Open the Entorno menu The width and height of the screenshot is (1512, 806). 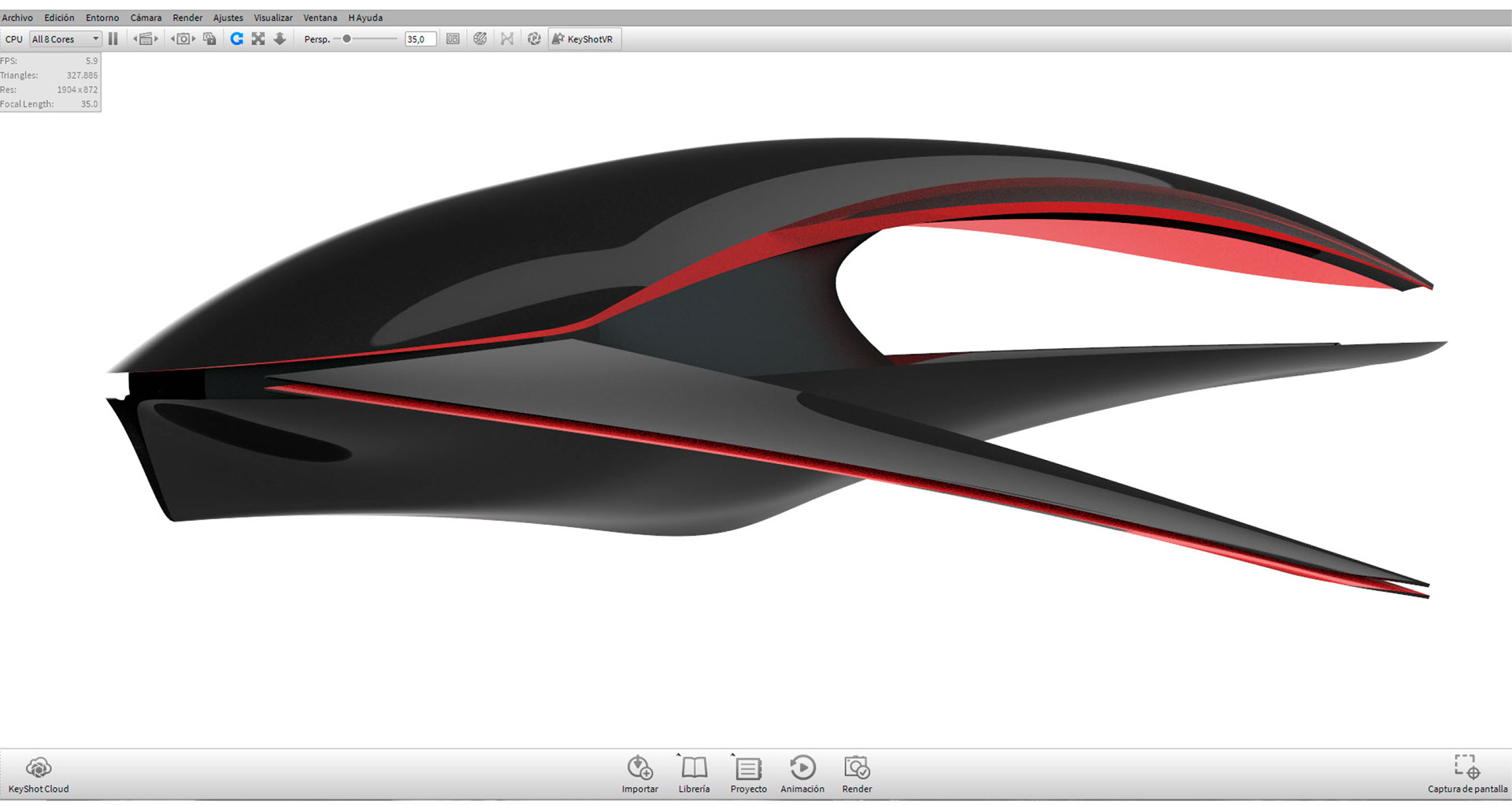(x=102, y=17)
